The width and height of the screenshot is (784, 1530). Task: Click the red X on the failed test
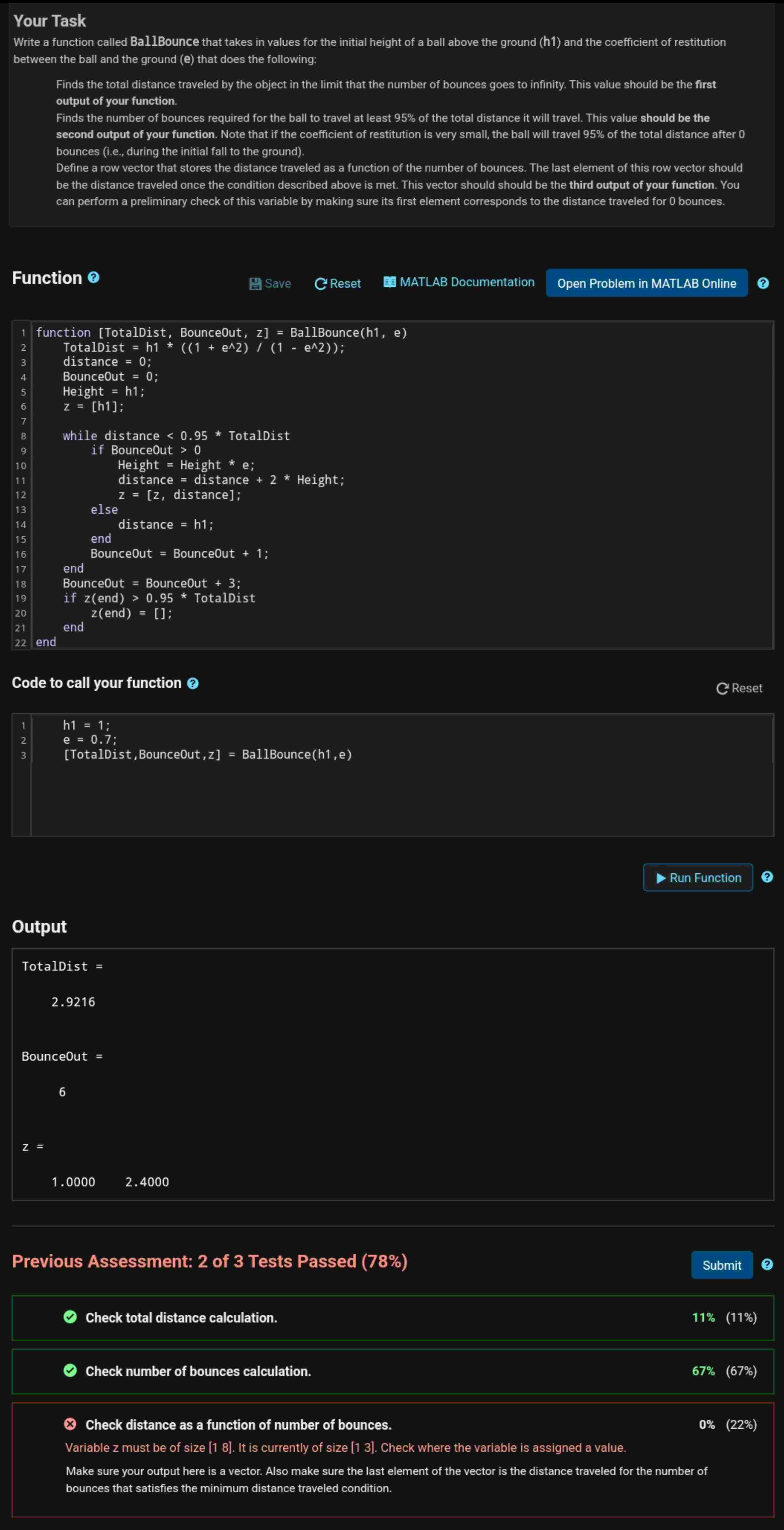(x=71, y=1424)
